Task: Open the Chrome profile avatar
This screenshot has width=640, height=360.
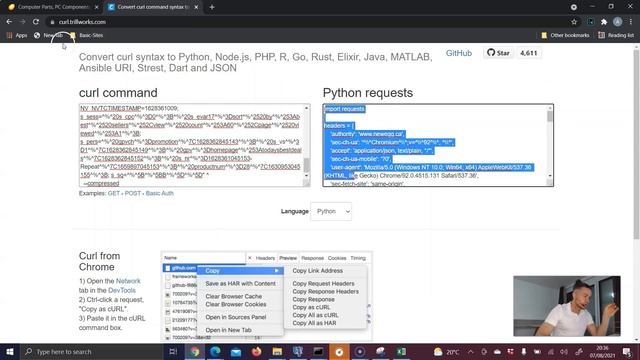Action: tap(618, 22)
